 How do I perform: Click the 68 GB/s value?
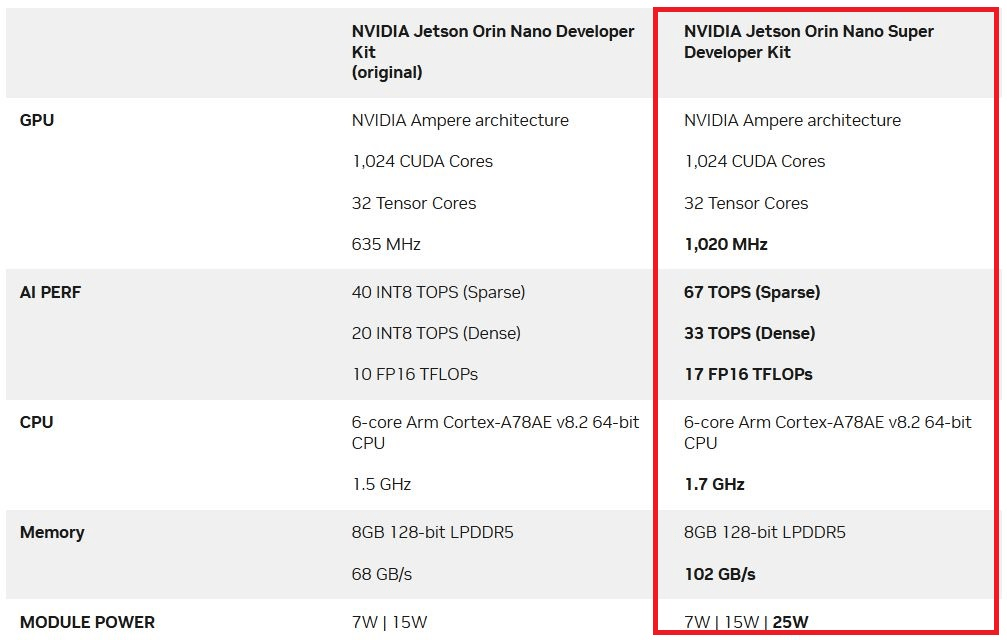coord(381,574)
